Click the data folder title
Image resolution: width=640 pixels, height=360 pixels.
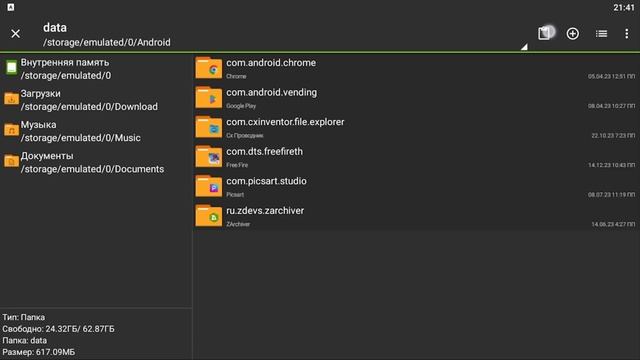[55, 27]
